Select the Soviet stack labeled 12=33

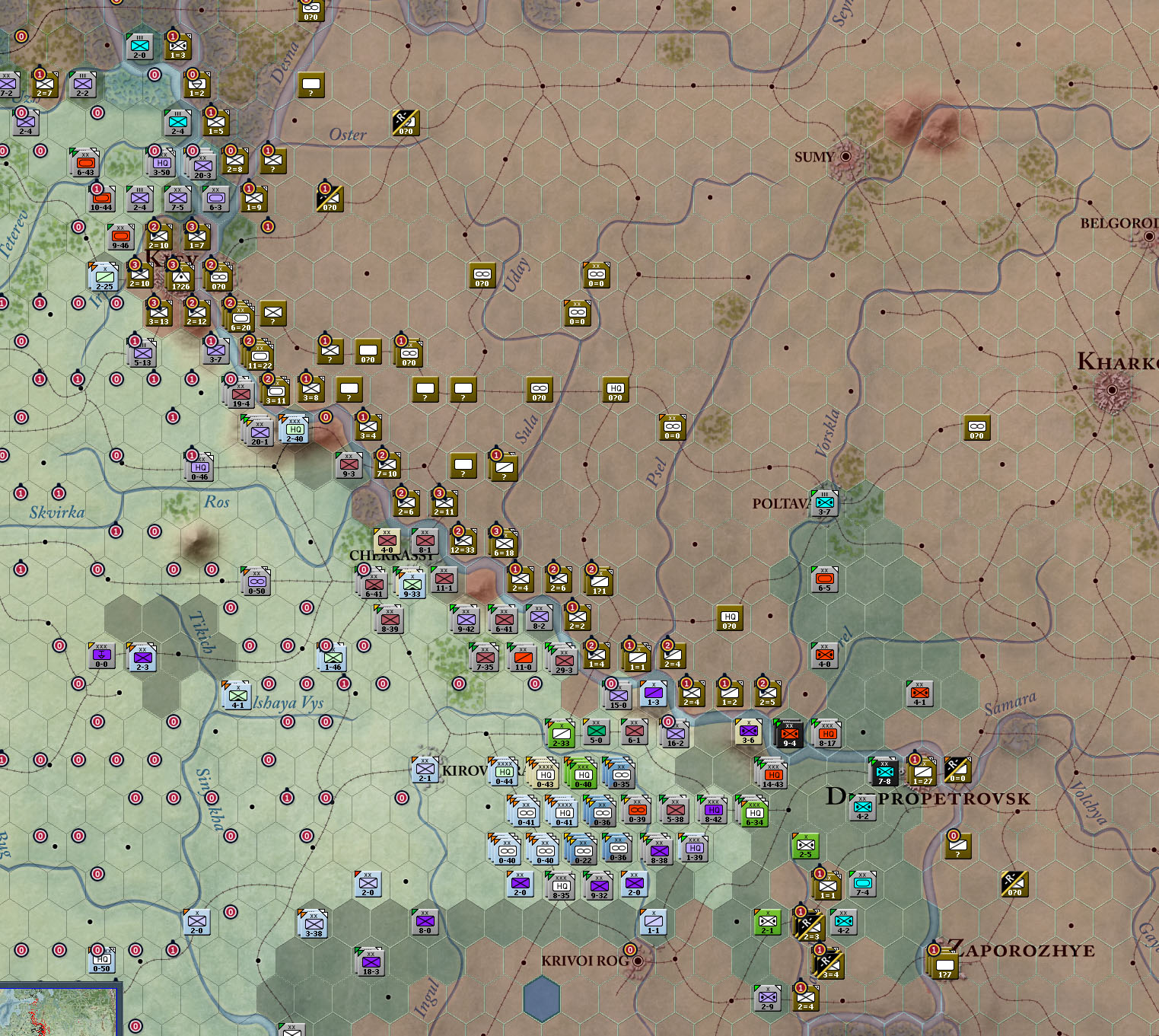click(463, 542)
